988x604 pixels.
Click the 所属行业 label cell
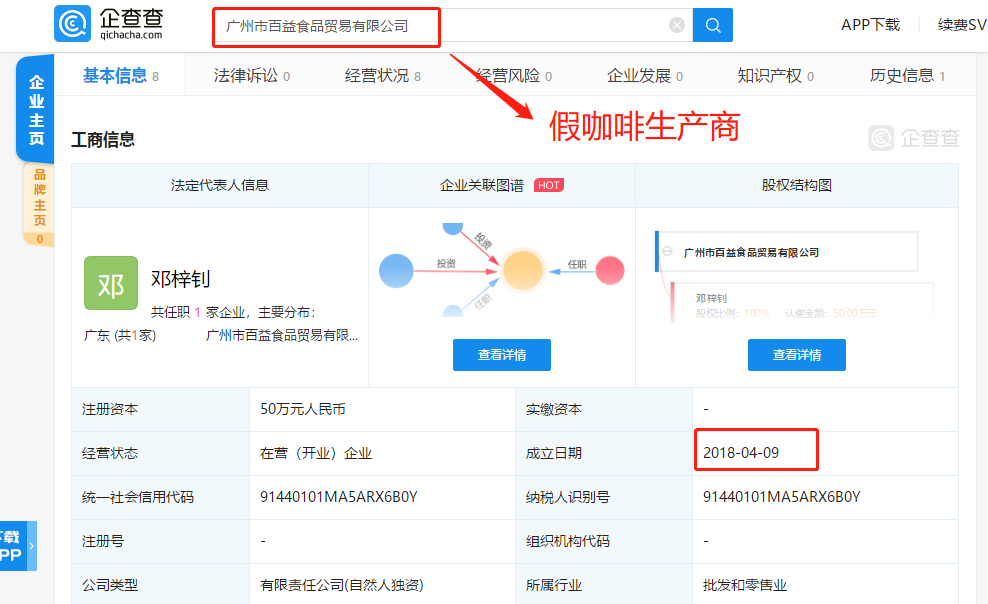click(x=604, y=585)
